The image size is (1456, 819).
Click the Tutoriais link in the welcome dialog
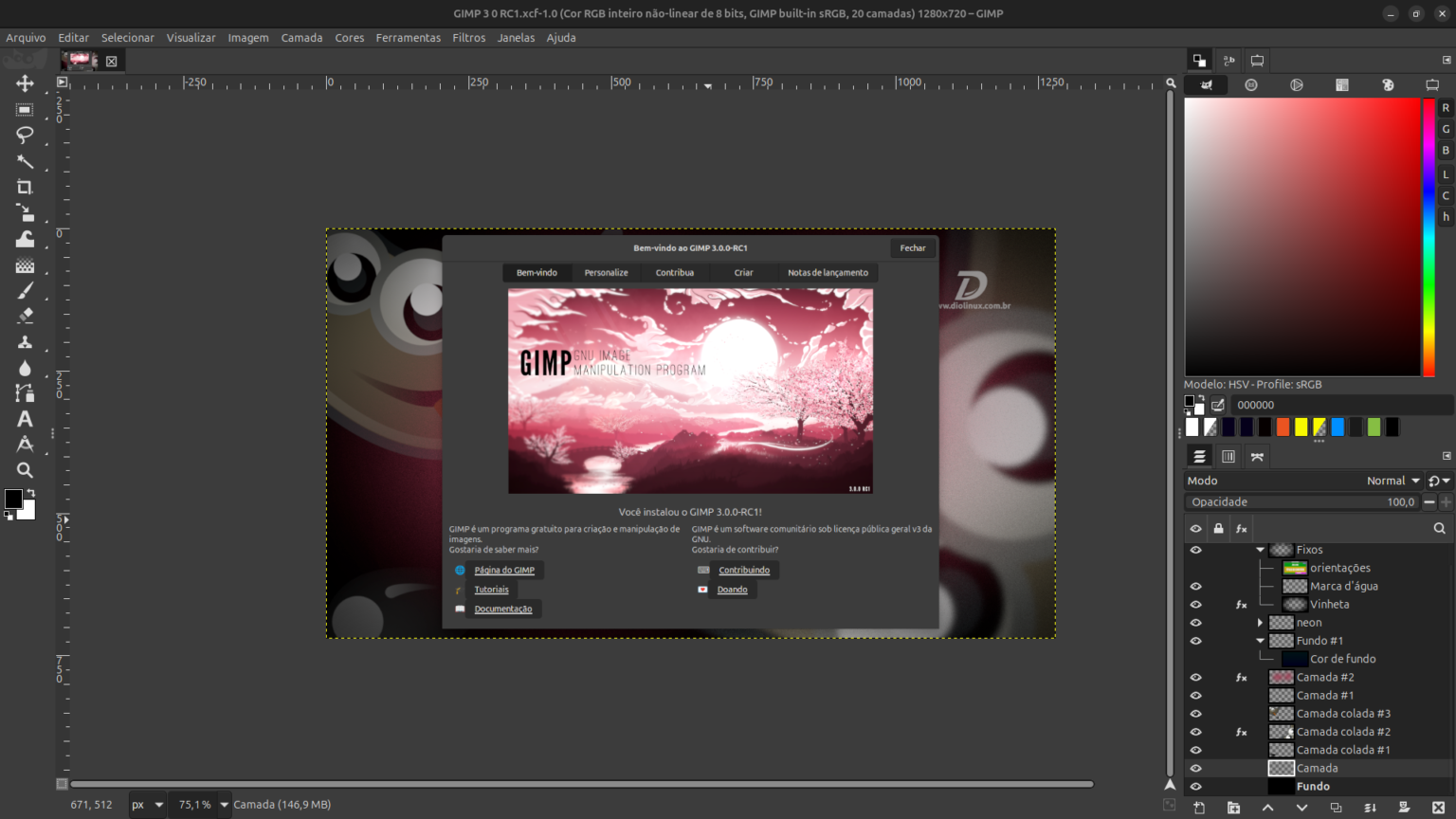[491, 589]
